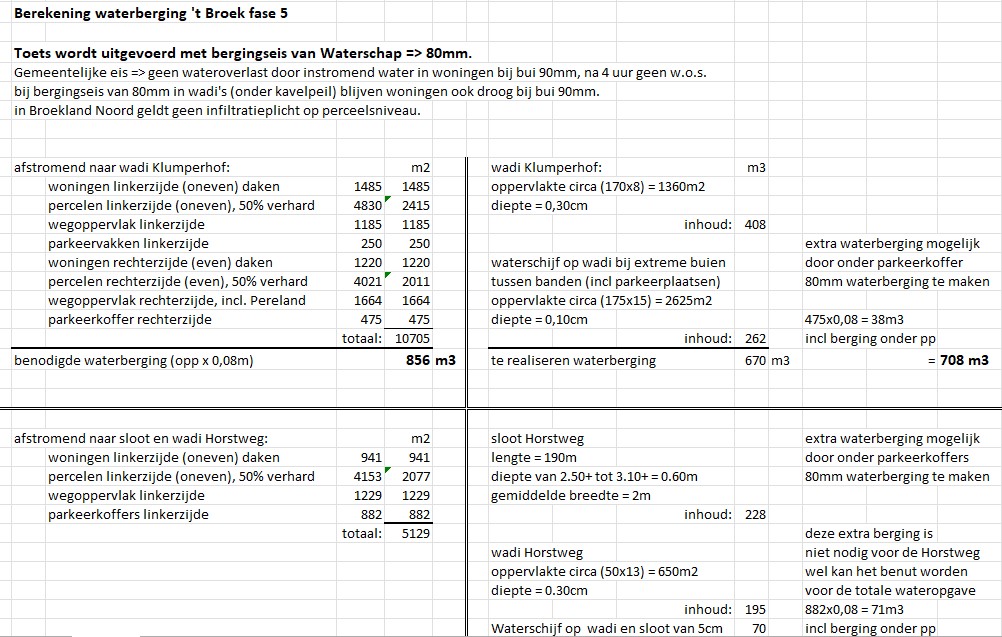Click the green error indicator on cell 4021

(x=385, y=276)
